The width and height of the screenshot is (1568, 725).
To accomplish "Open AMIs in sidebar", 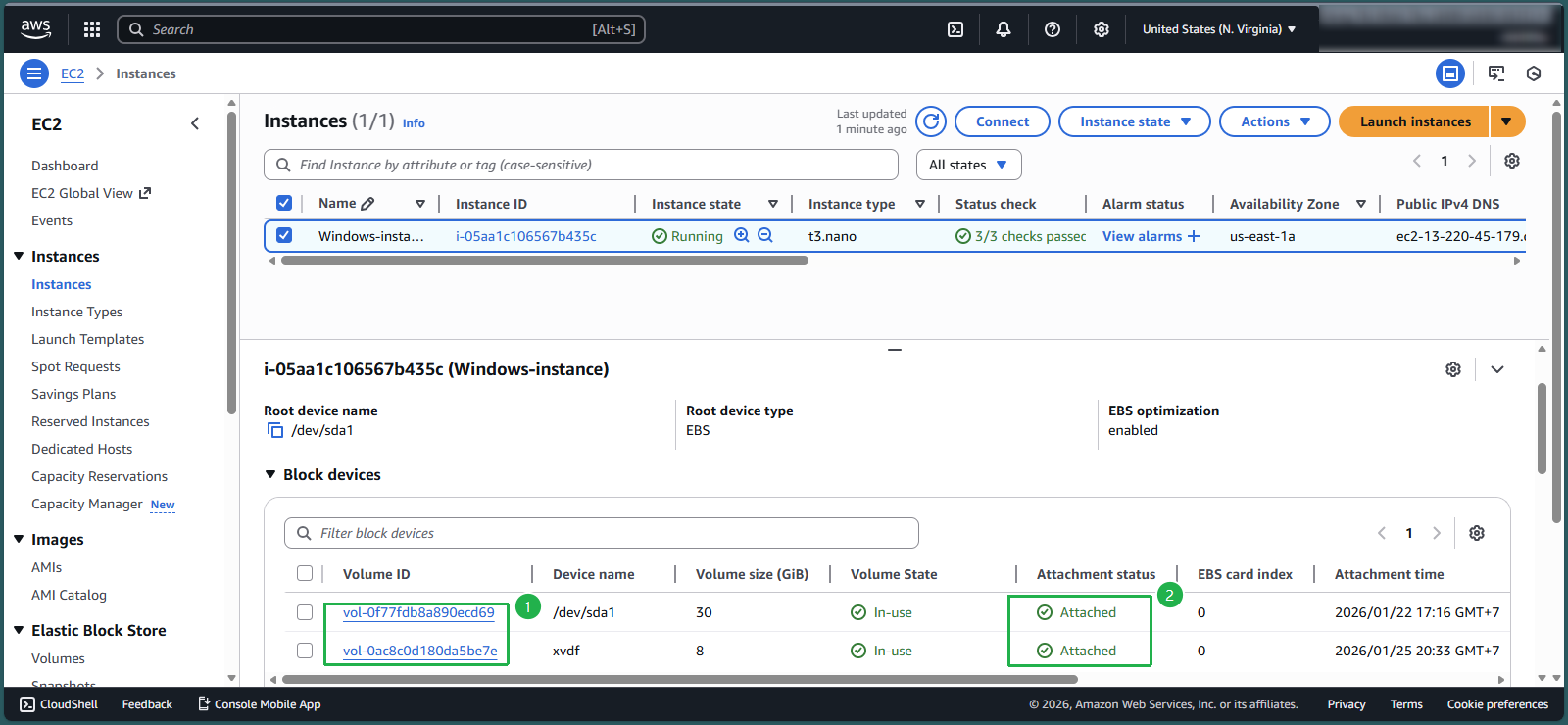I will click(x=46, y=567).
